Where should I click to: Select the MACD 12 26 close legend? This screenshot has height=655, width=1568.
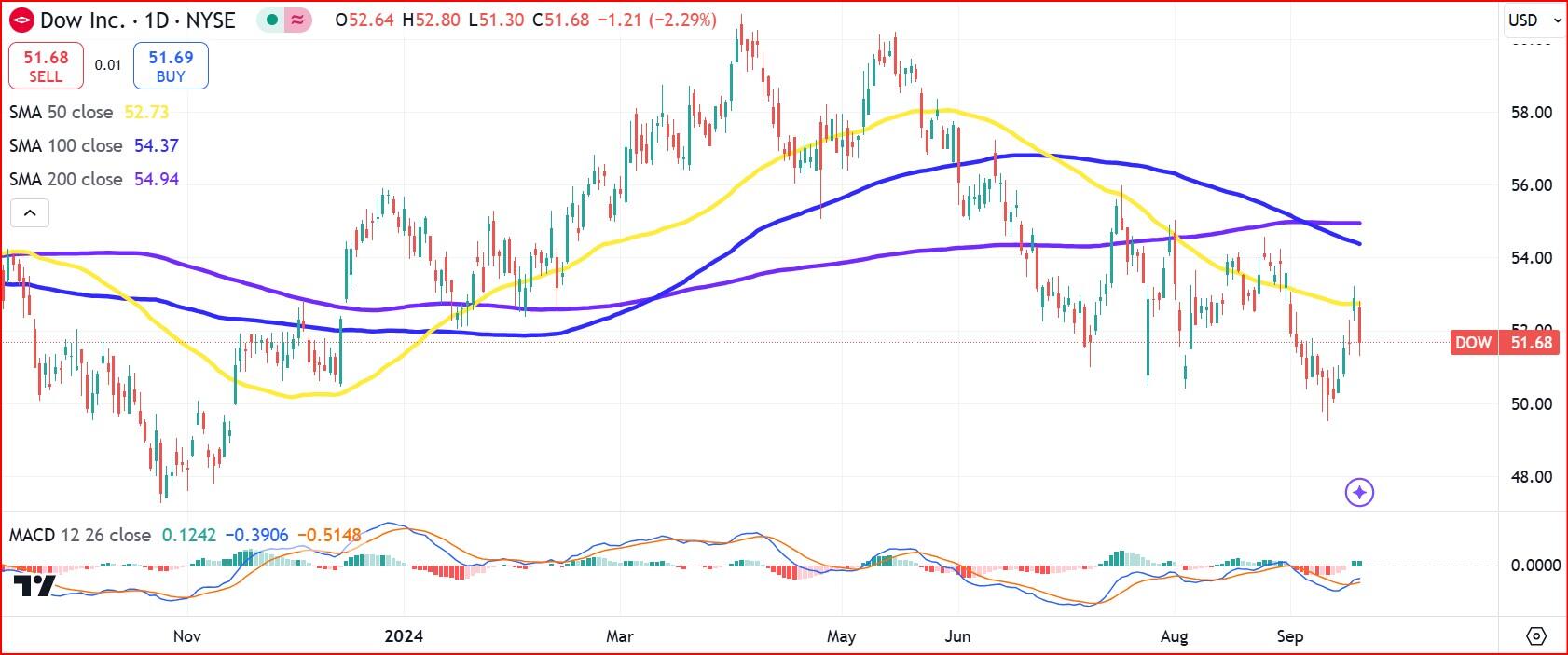point(79,535)
